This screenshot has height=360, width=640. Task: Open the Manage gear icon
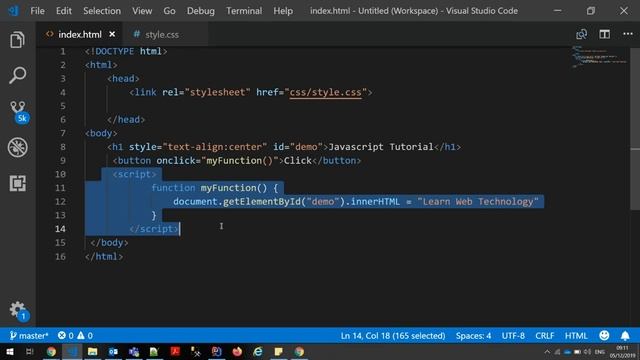pos(18,311)
